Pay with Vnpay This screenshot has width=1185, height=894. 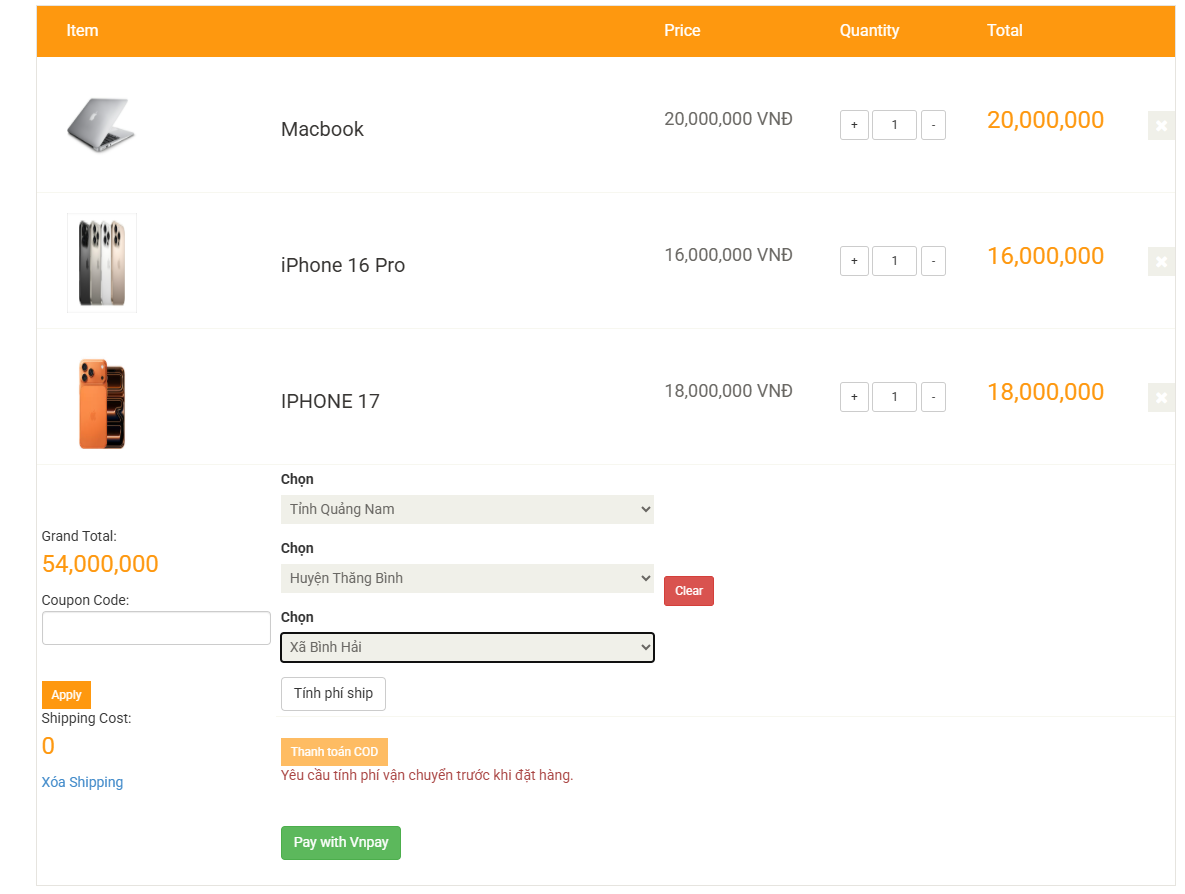[340, 843]
